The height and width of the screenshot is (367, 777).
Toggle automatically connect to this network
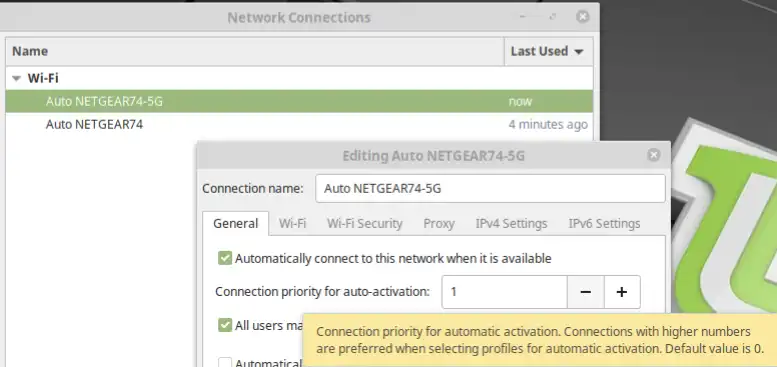click(x=225, y=258)
